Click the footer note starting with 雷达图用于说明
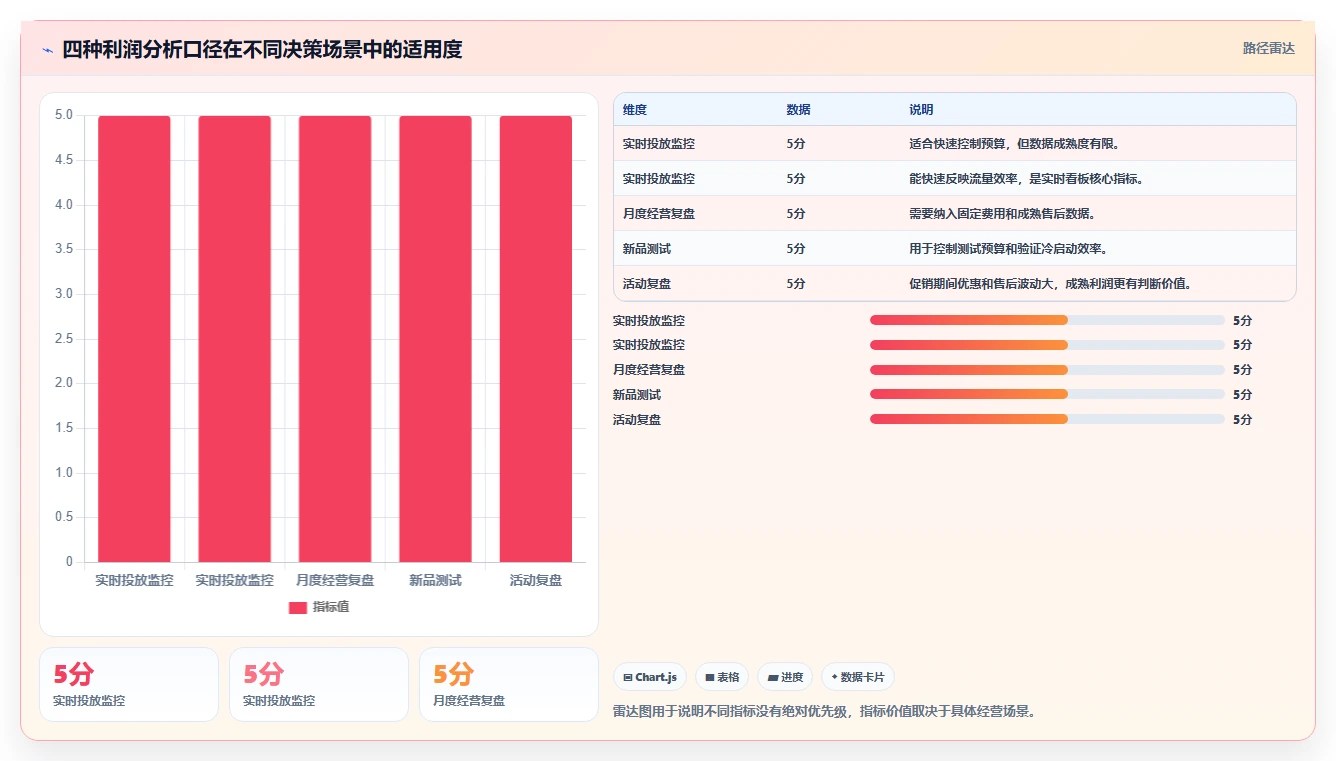The height and width of the screenshot is (761, 1336). pos(826,712)
